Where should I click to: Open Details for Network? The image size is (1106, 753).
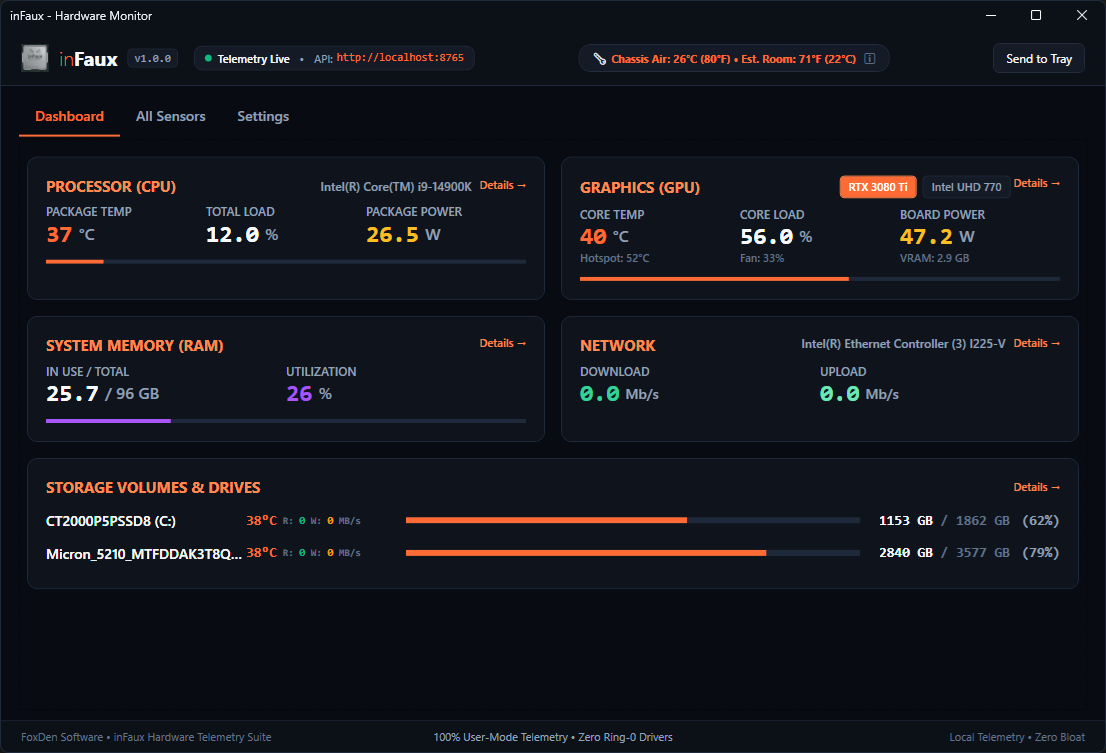coord(1036,343)
